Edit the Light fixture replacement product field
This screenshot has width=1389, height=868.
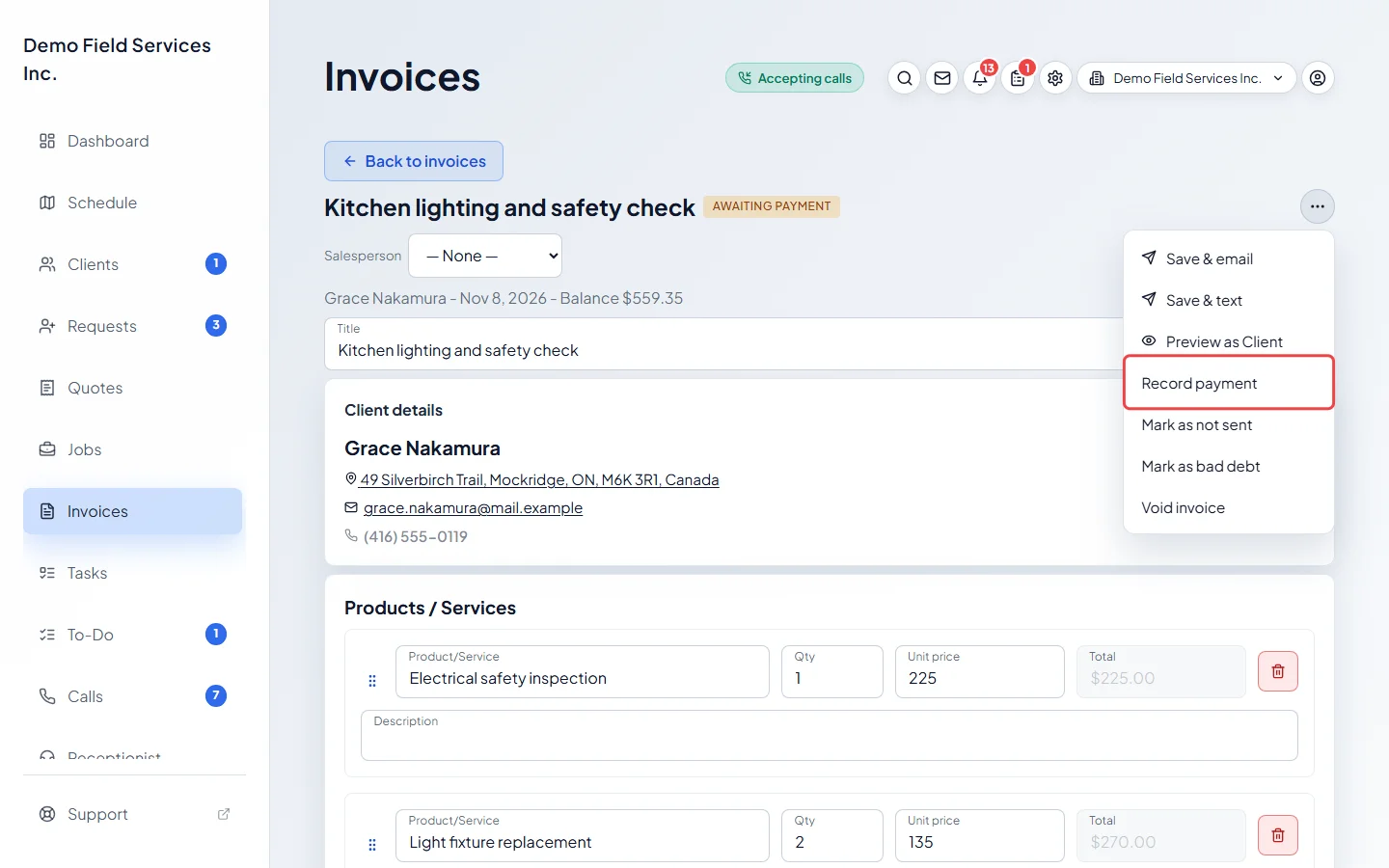pos(583,835)
